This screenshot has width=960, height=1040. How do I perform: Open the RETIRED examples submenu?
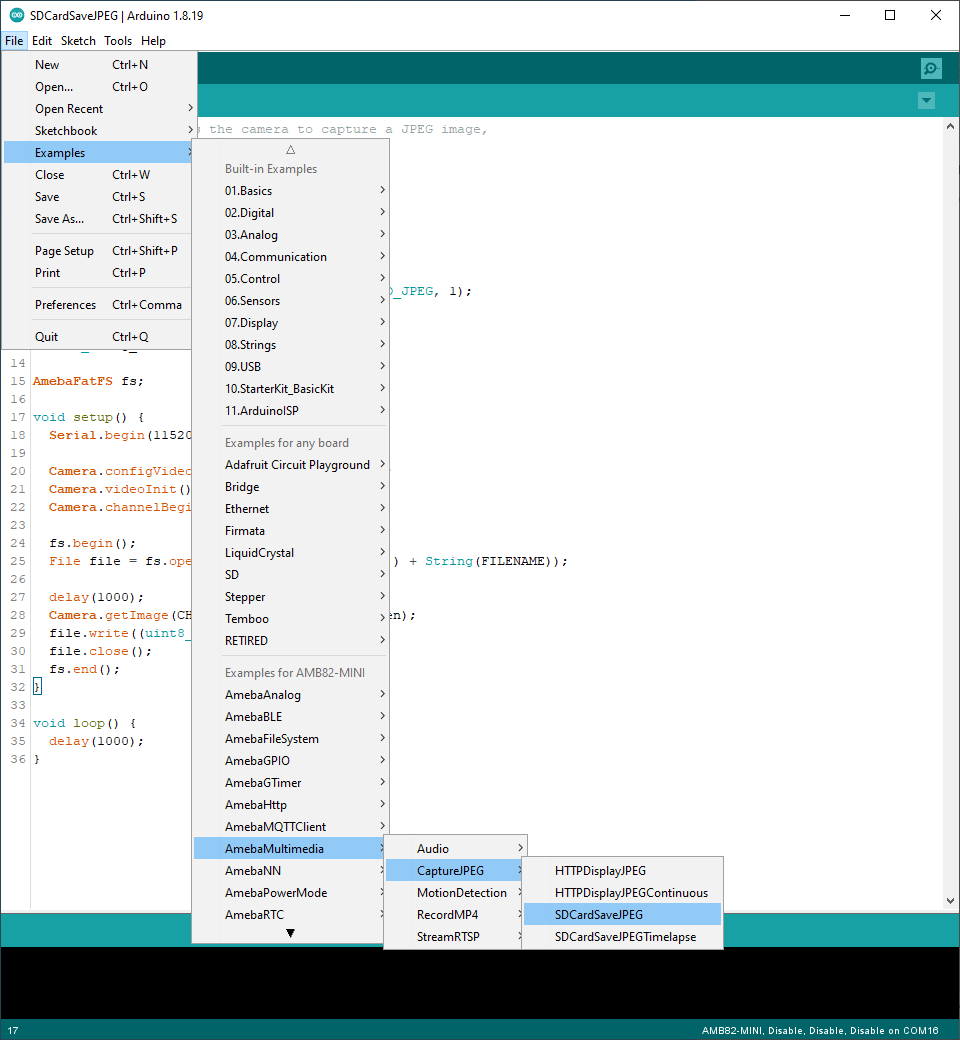coord(291,640)
